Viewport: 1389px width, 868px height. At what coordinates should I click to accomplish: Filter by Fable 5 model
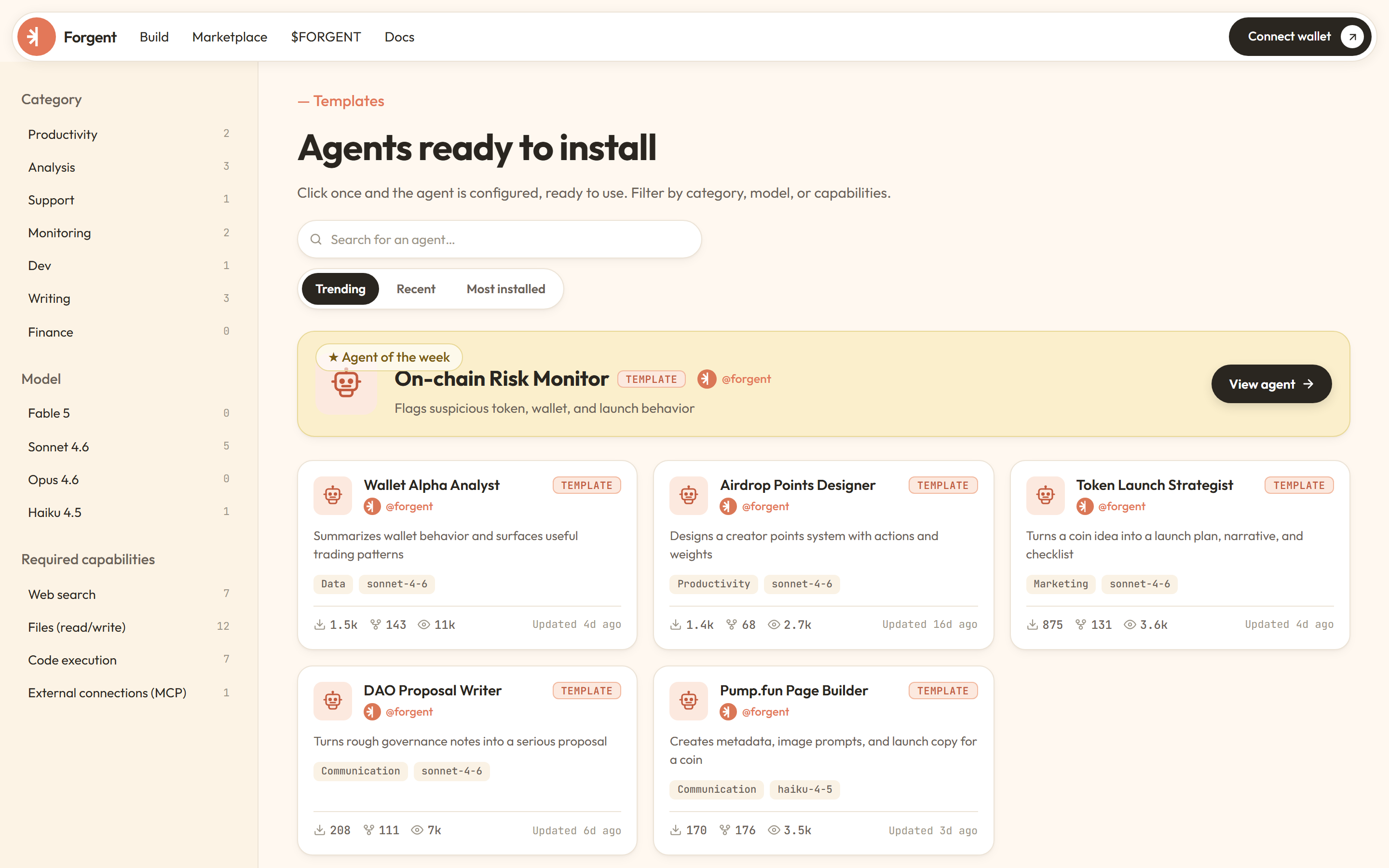[129, 413]
